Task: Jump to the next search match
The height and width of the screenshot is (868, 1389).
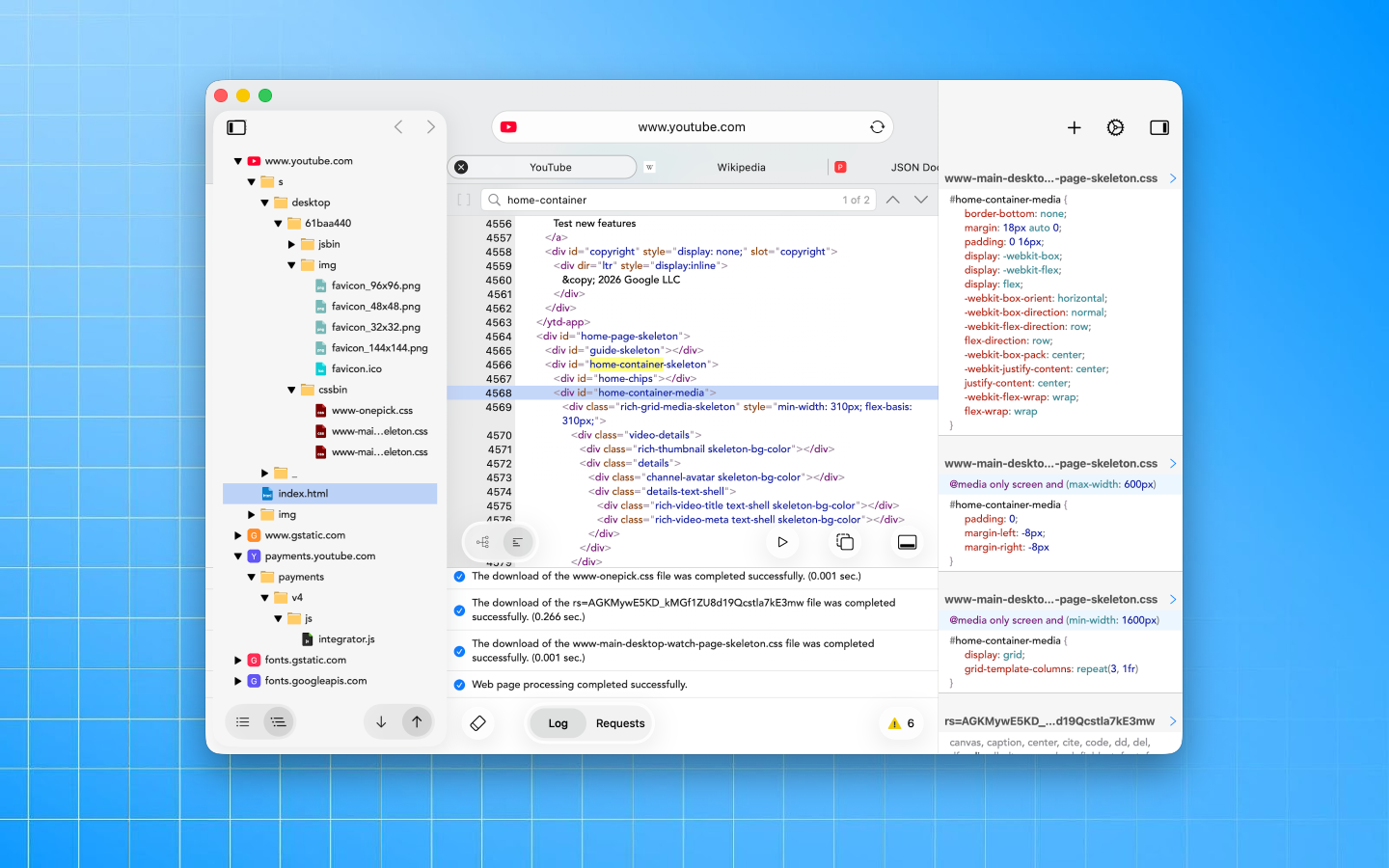Action: point(921,200)
